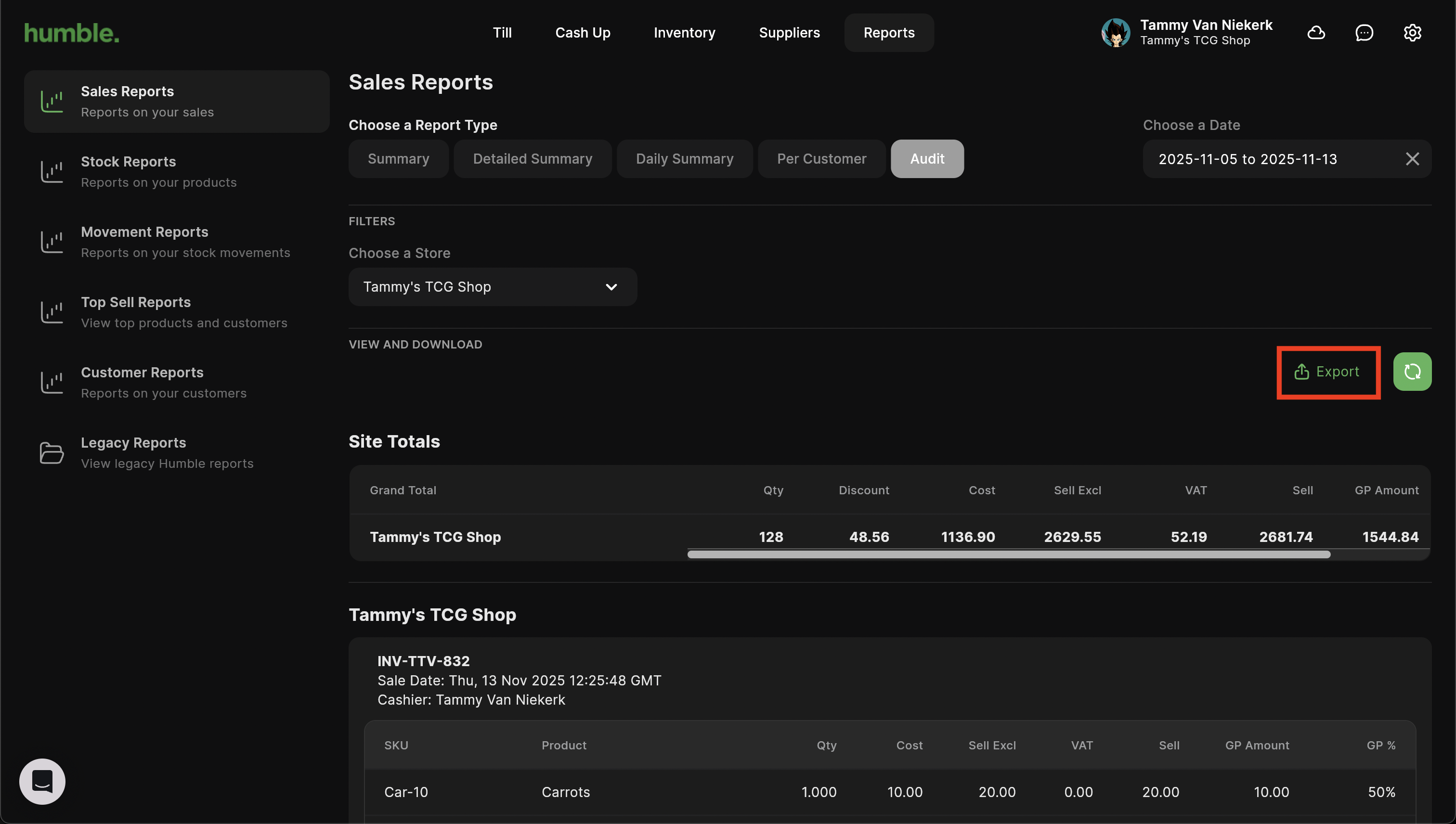Open the Inventory tab
This screenshot has width=1456, height=824.
click(x=684, y=33)
